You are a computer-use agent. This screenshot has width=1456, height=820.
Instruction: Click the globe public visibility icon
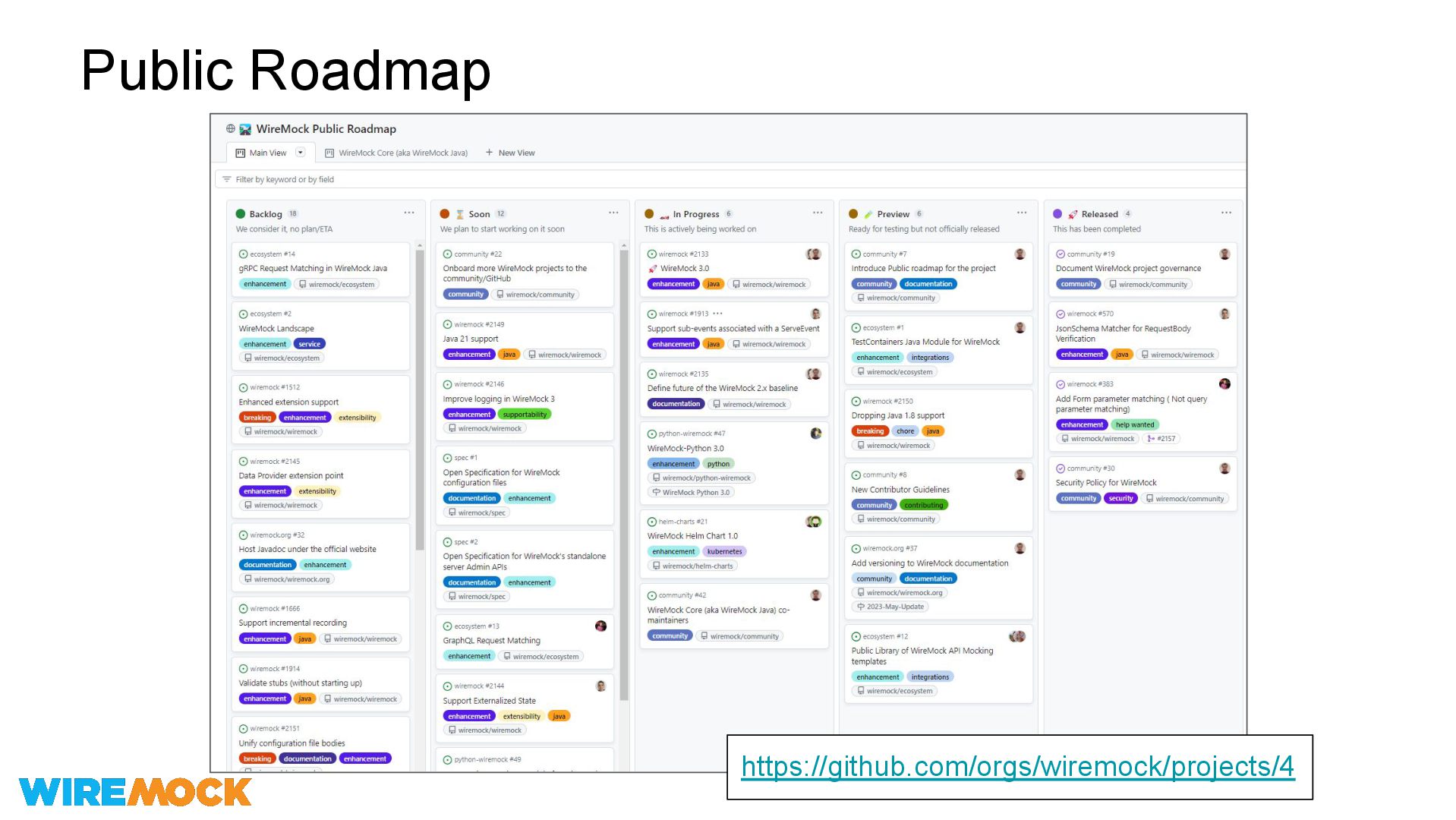click(x=230, y=129)
